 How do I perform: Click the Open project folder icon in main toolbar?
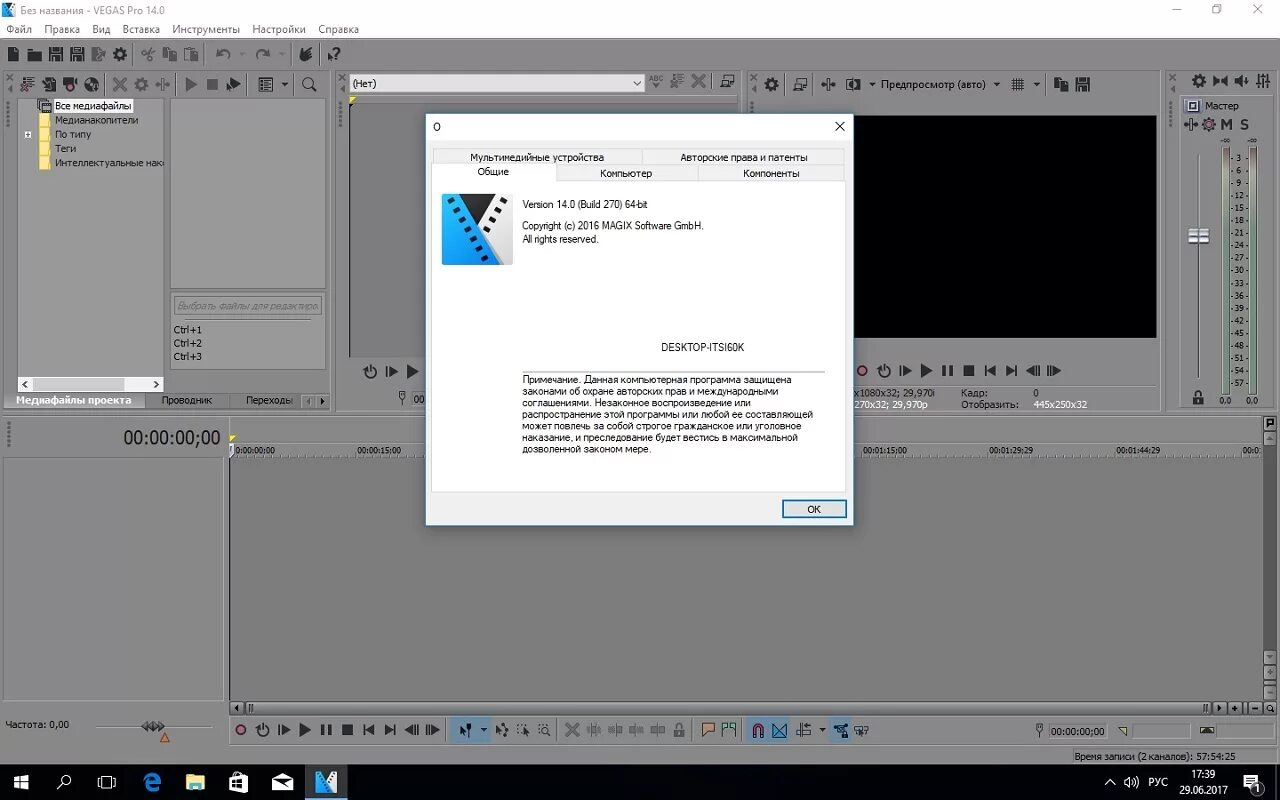[x=35, y=55]
